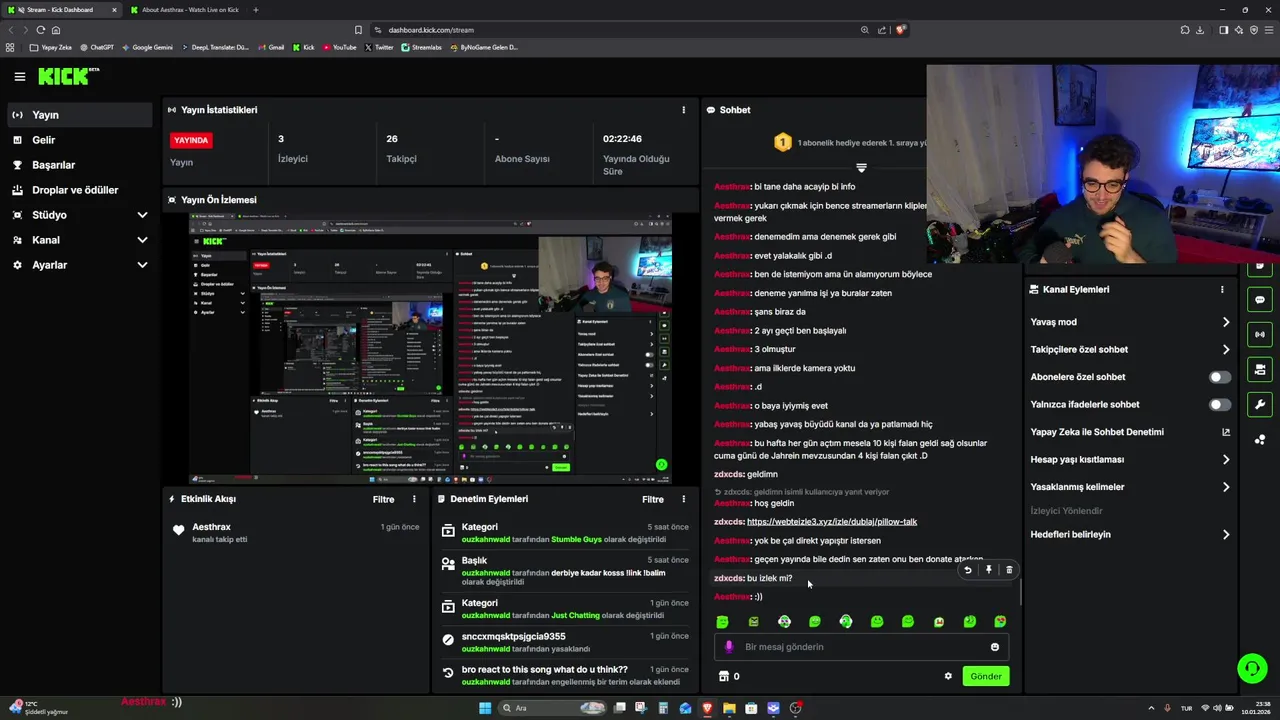1280x720 pixels.
Task: Open the Streamlabs bookmark
Action: tap(421, 47)
